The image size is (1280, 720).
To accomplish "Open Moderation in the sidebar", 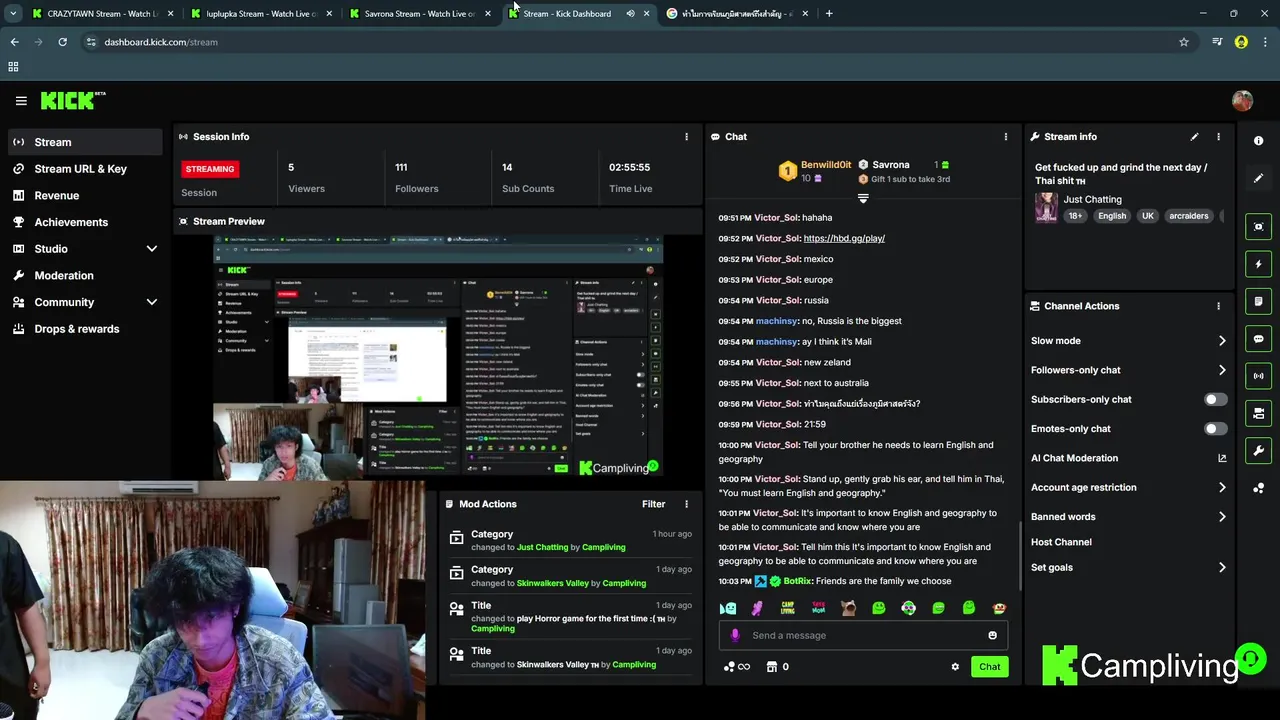I will [x=85, y=276].
